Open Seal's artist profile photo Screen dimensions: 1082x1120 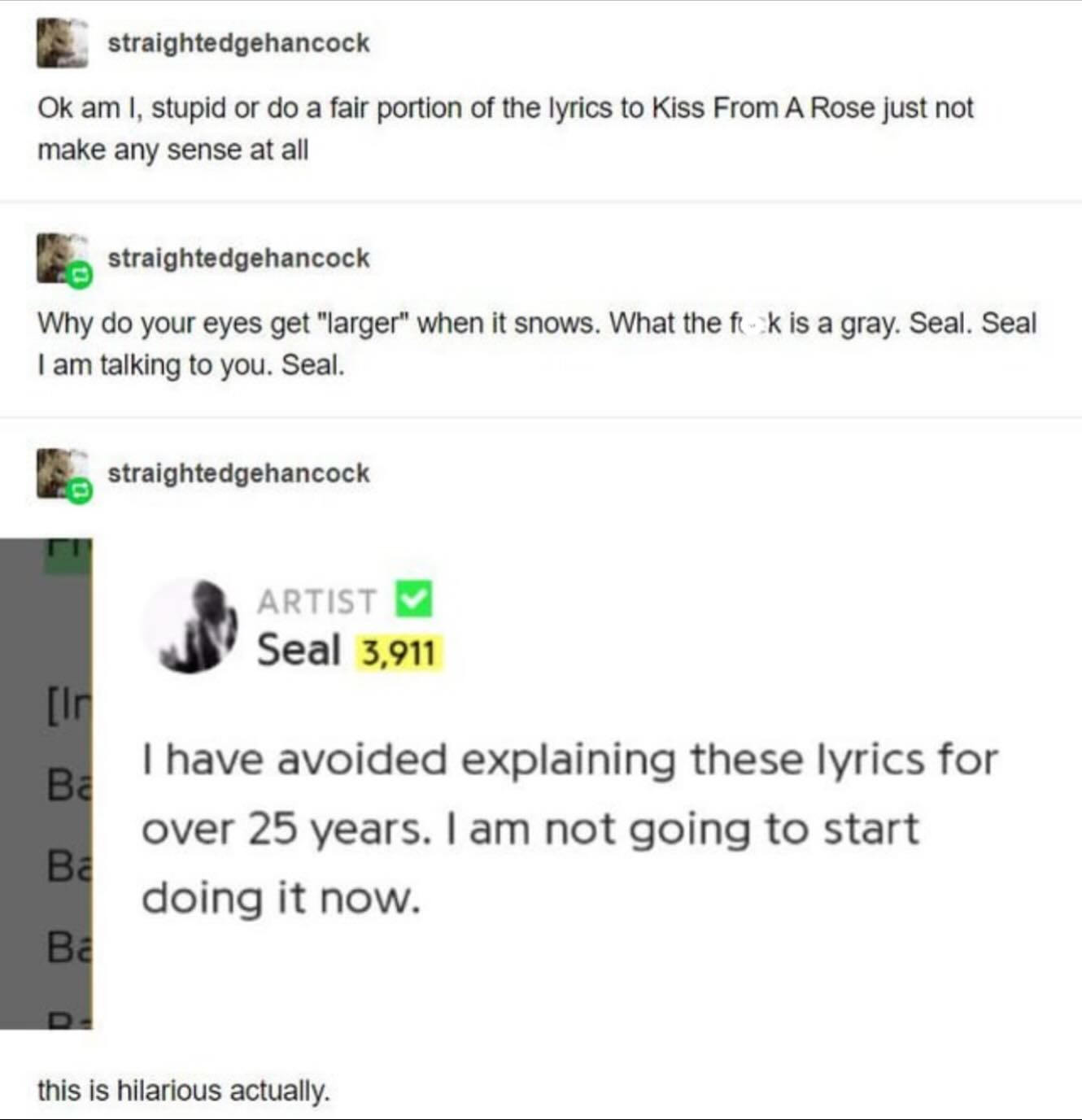click(x=190, y=626)
